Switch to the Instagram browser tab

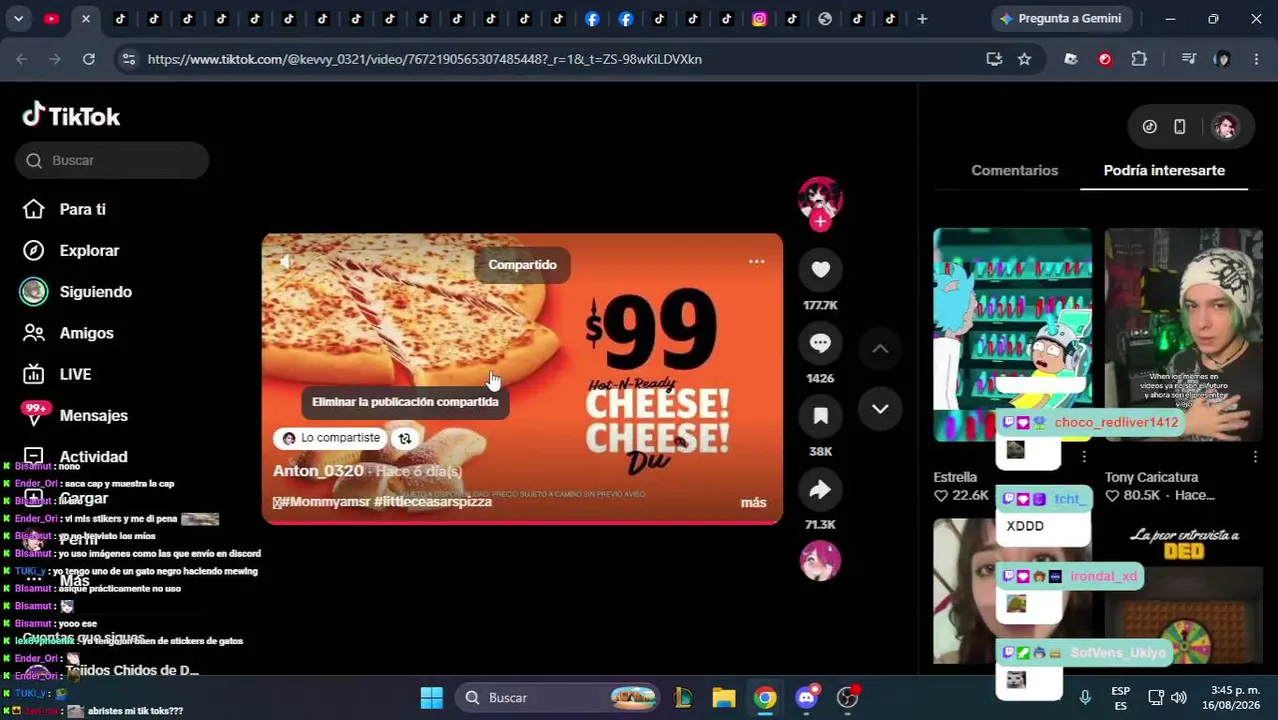759,18
